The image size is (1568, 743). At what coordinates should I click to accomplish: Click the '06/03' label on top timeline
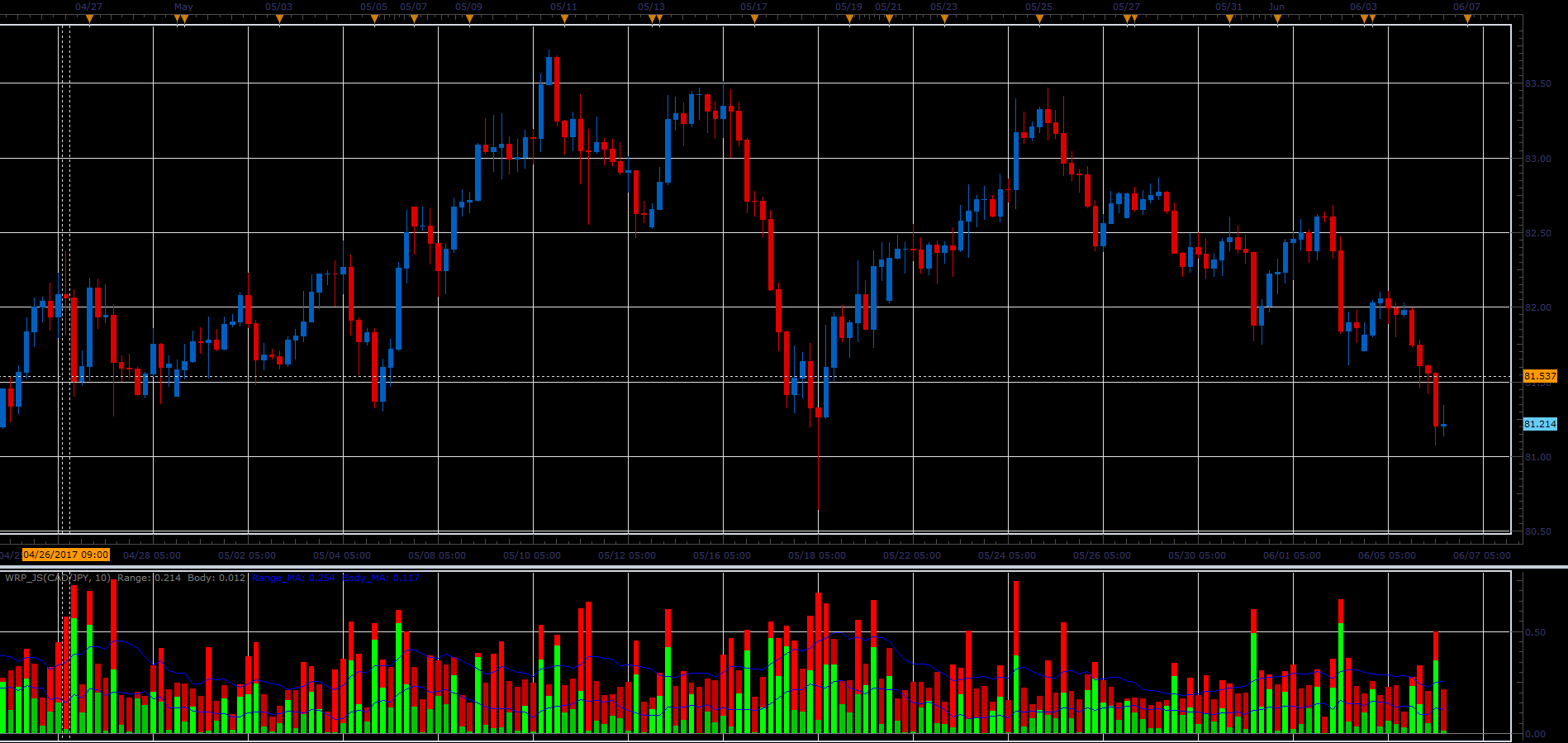(1364, 7)
